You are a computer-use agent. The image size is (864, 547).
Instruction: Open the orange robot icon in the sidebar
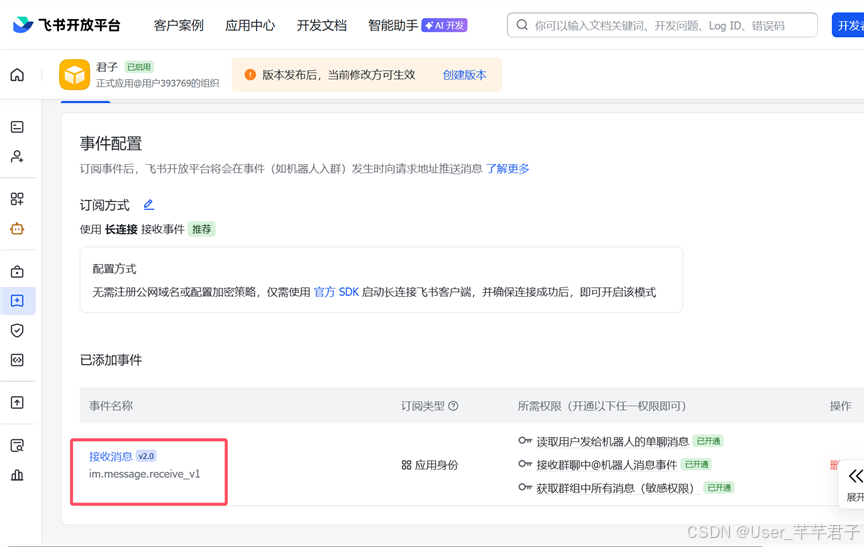tap(17, 229)
